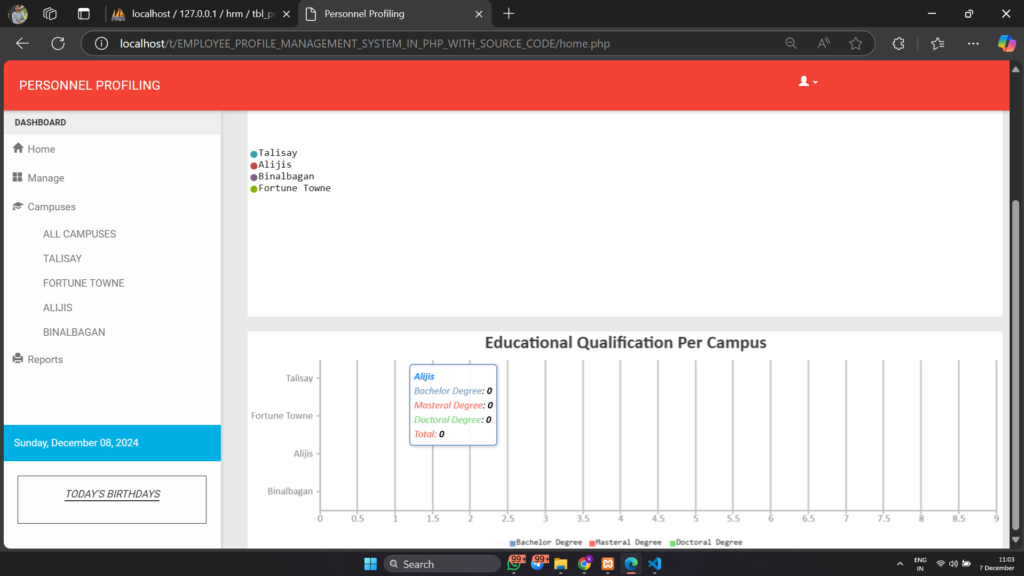Open a new browser tab
The height and width of the screenshot is (576, 1024).
(509, 14)
